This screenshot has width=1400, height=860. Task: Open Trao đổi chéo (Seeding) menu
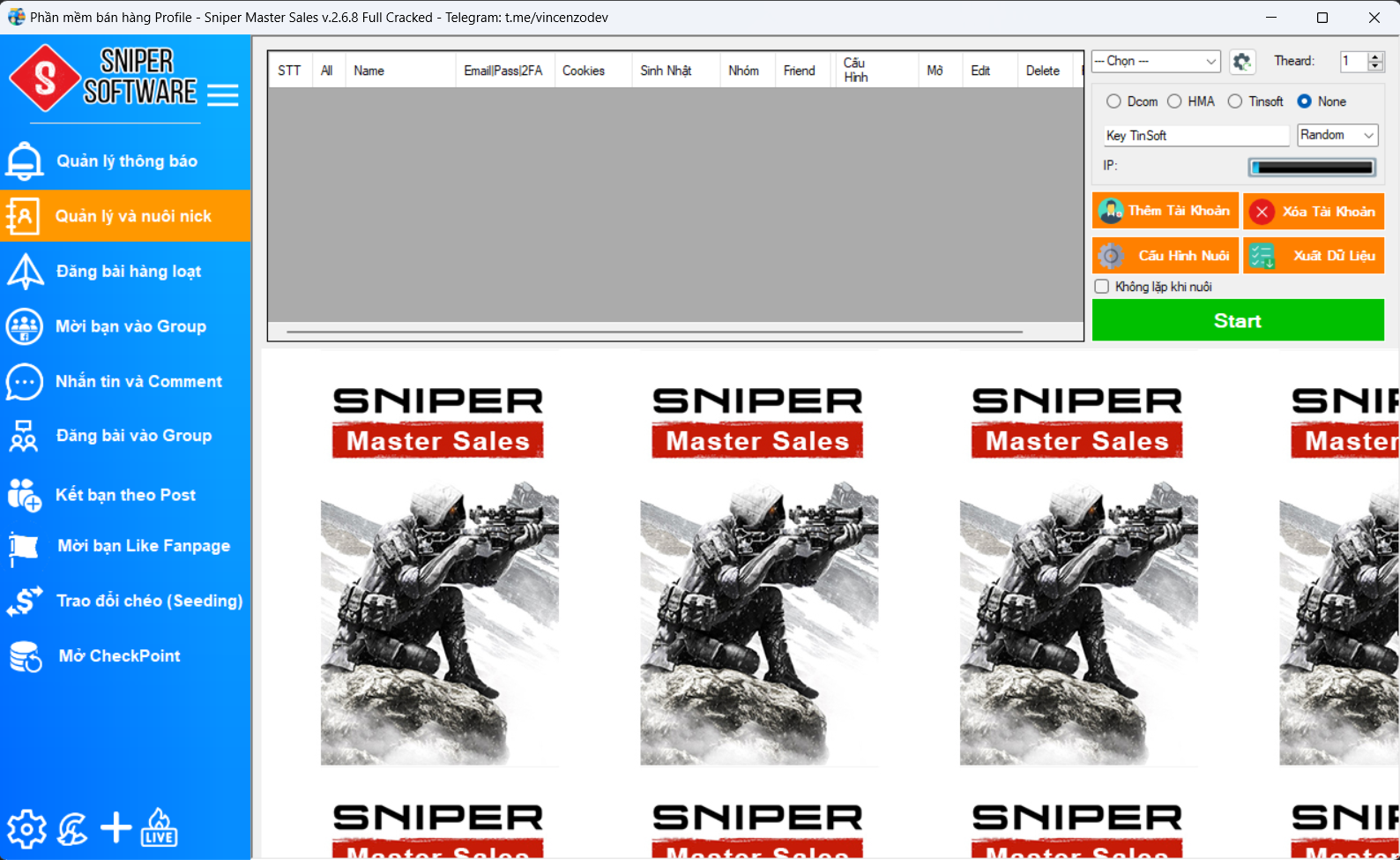[149, 602]
